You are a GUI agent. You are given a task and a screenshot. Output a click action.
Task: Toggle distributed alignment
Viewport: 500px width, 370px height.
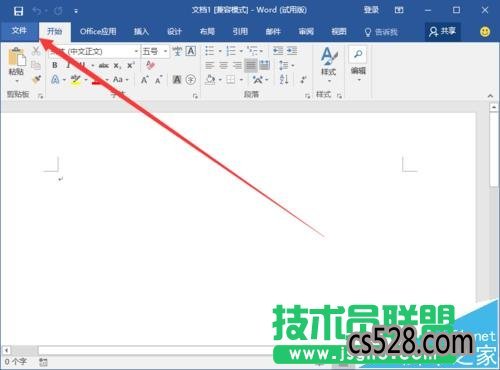[x=264, y=65]
